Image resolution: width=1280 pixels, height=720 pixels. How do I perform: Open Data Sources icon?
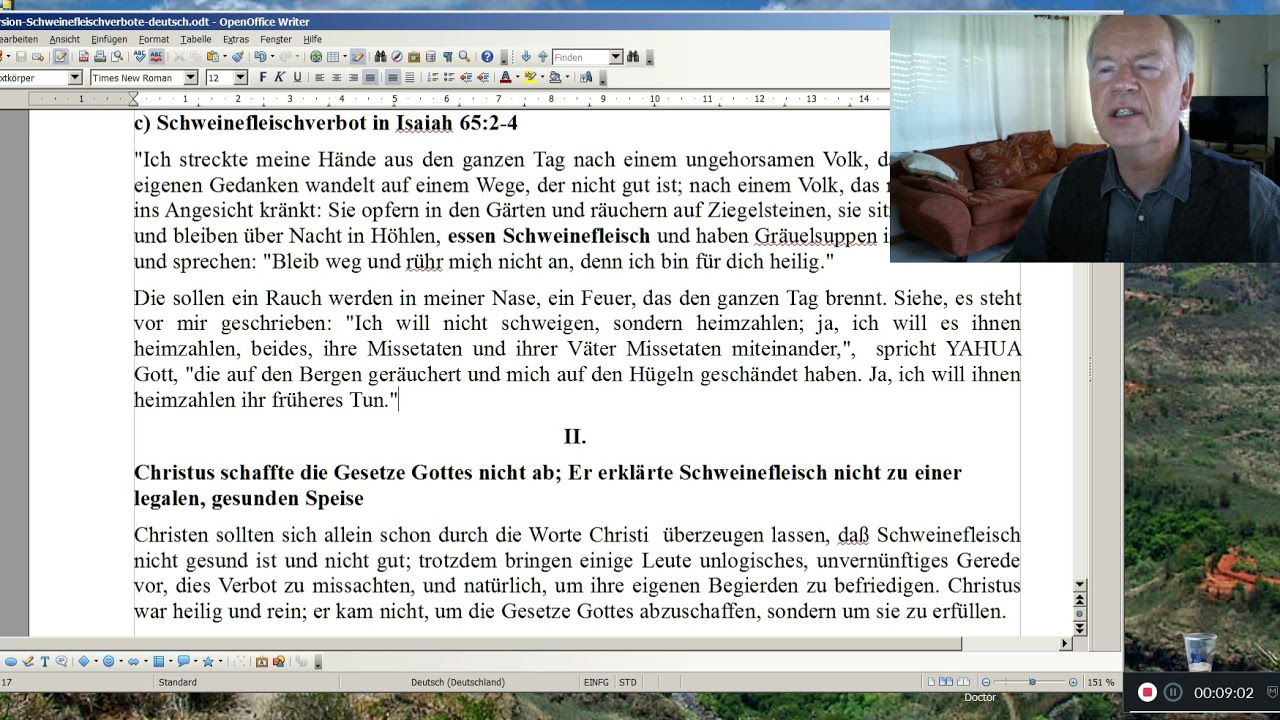[431, 57]
